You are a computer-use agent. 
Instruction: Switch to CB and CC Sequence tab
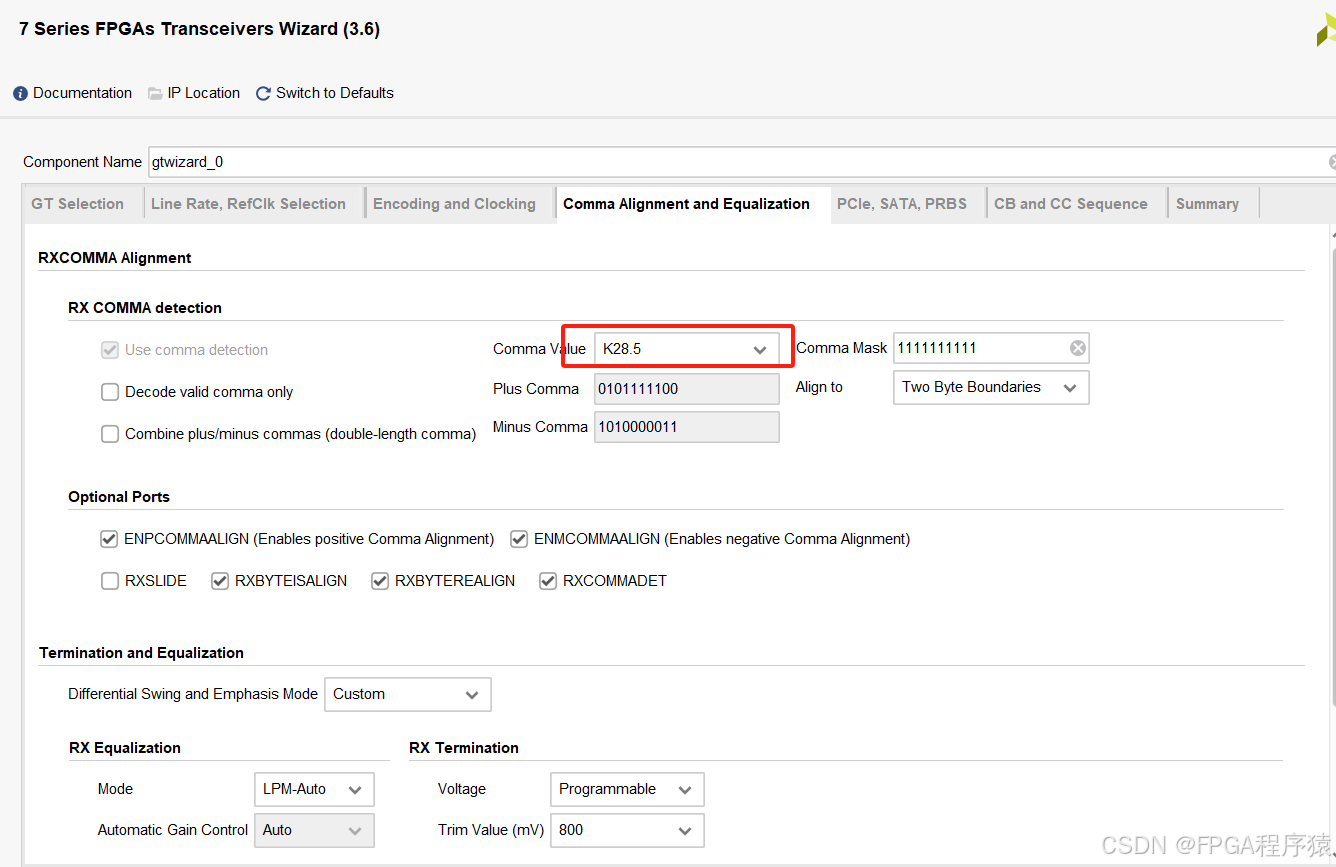1071,204
